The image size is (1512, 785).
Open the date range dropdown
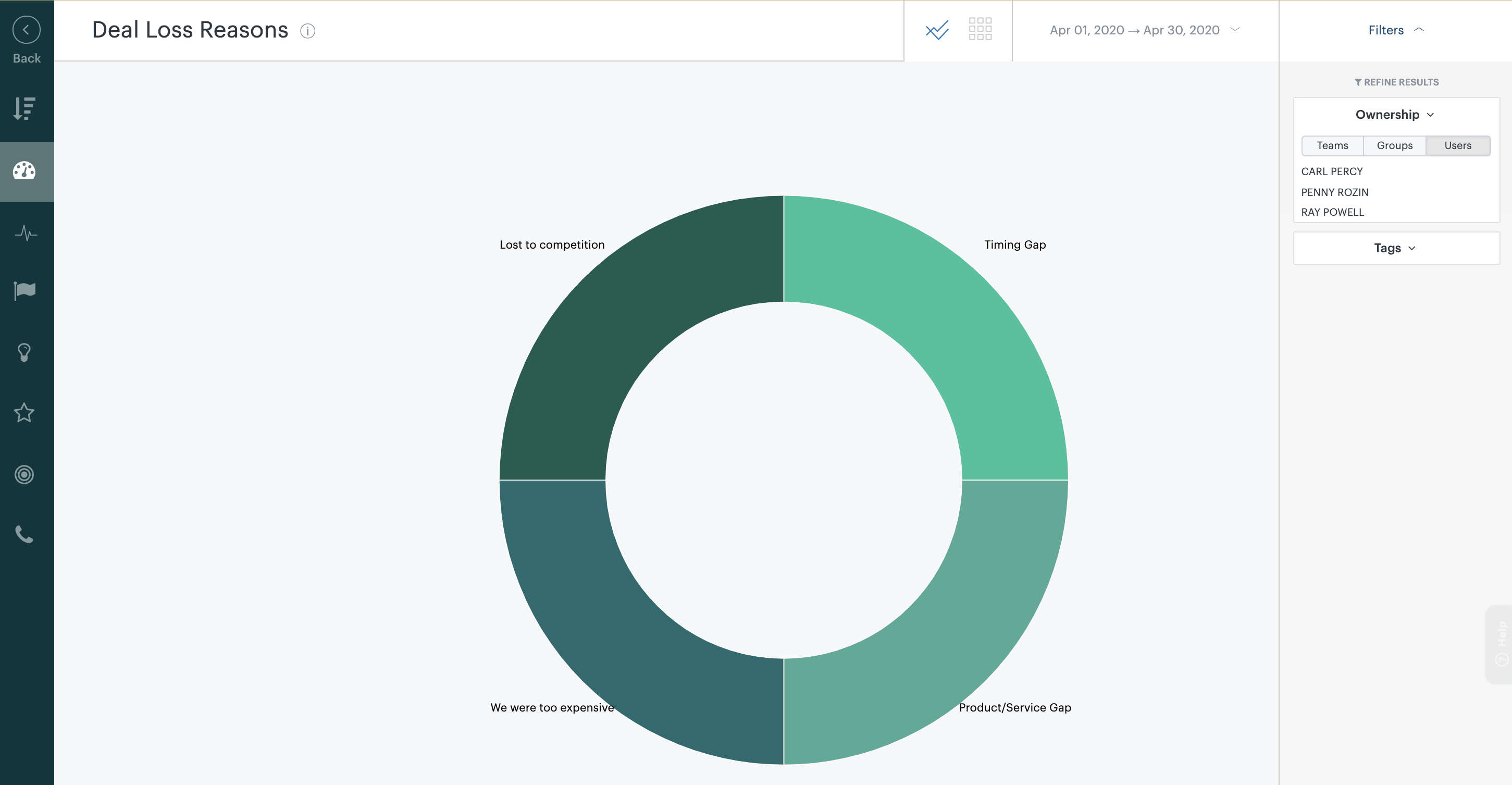coord(1145,30)
